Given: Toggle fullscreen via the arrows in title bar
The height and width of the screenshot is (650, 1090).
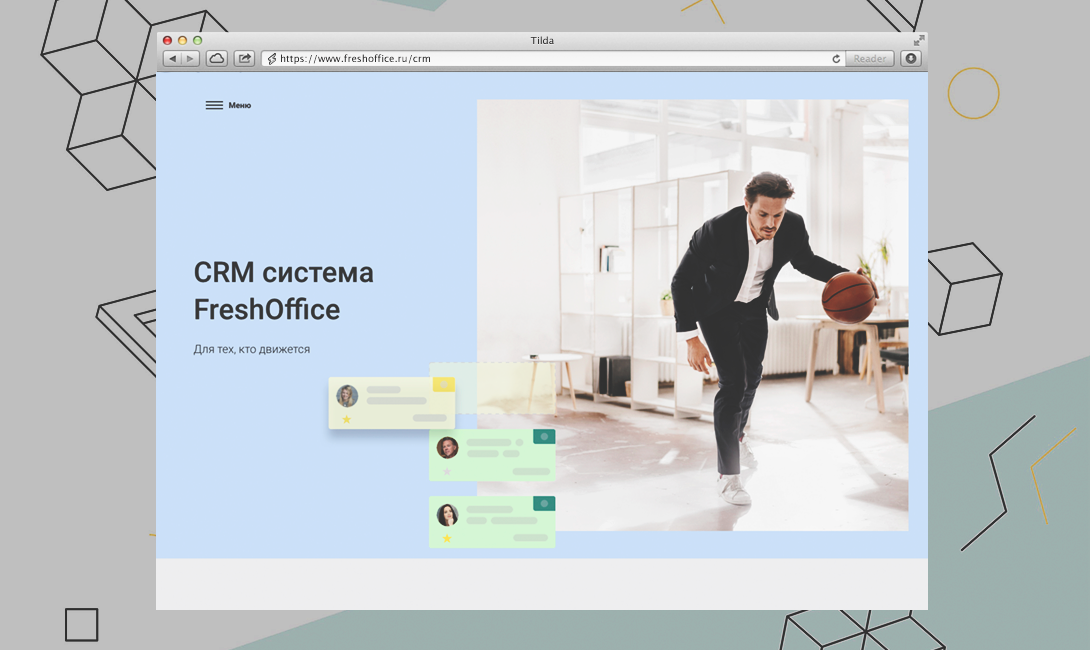Looking at the screenshot, I should coord(918,40).
